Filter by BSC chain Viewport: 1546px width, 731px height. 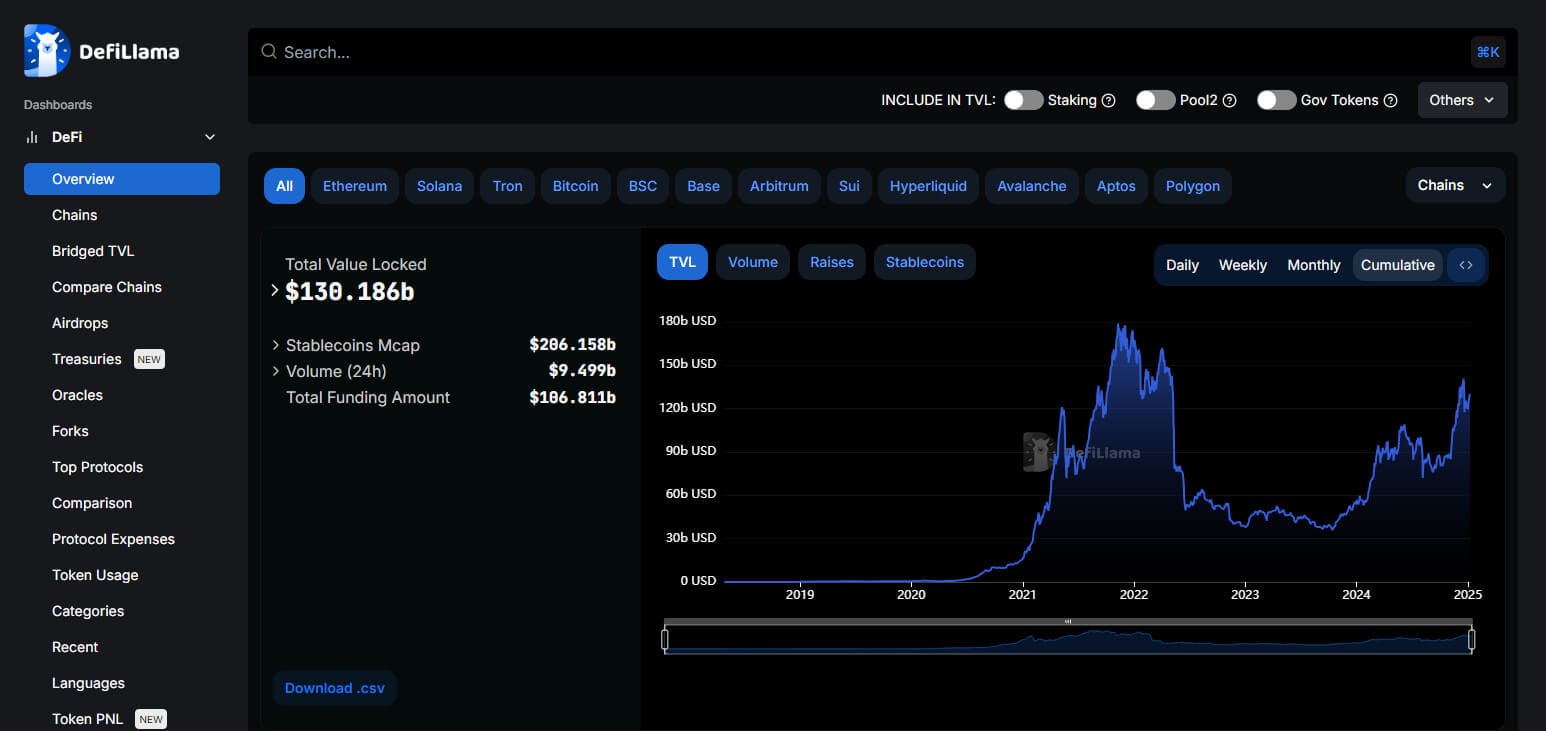click(643, 186)
